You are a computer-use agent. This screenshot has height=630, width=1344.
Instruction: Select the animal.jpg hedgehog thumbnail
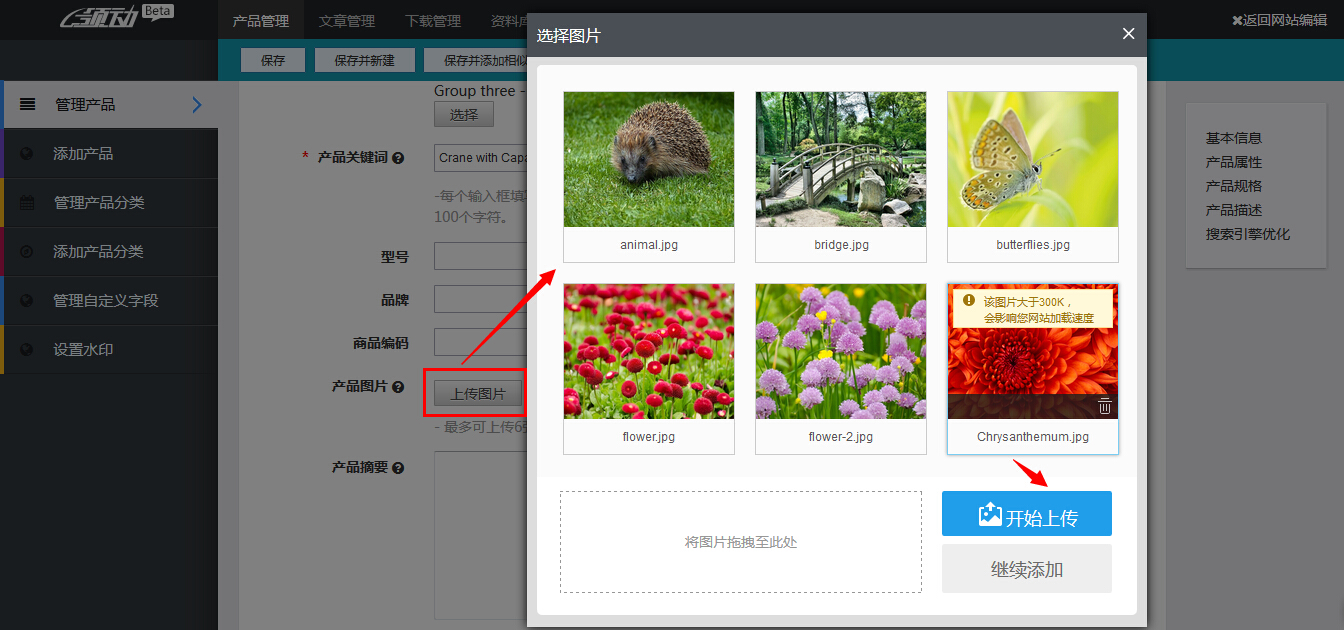coord(648,160)
